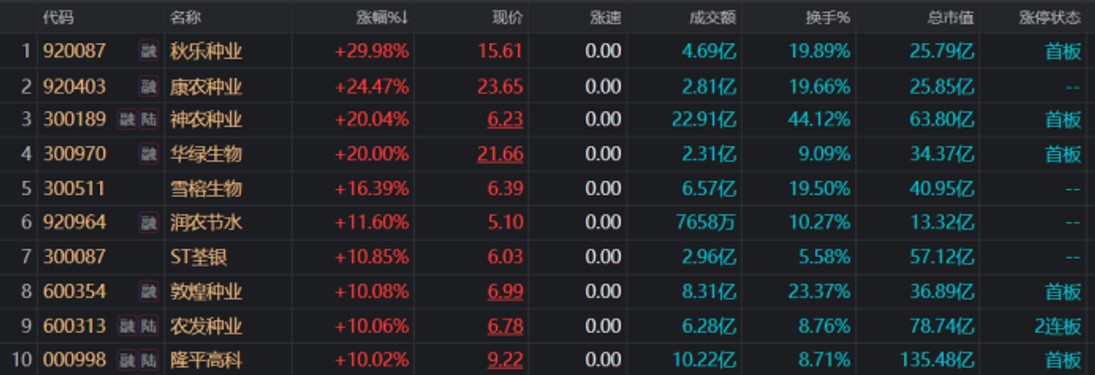Select stock code 000998
This screenshot has height=375, width=1095.
click(x=75, y=360)
